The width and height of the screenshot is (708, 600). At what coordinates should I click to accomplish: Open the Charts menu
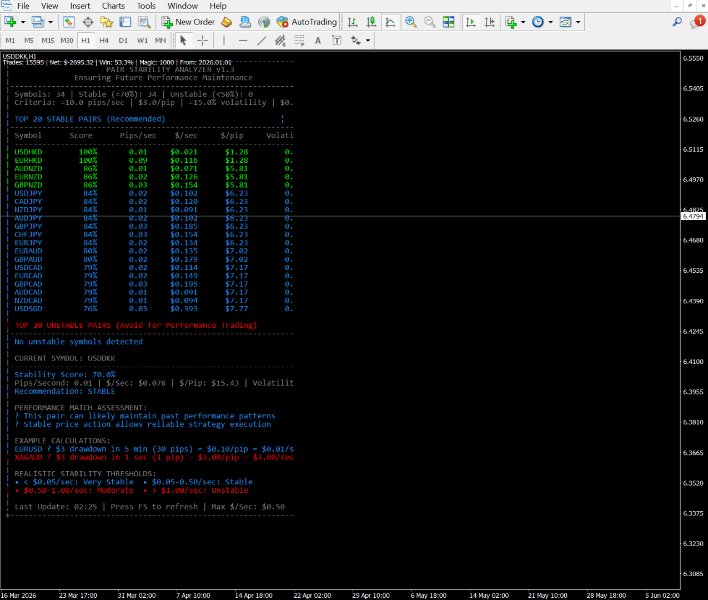click(x=113, y=6)
